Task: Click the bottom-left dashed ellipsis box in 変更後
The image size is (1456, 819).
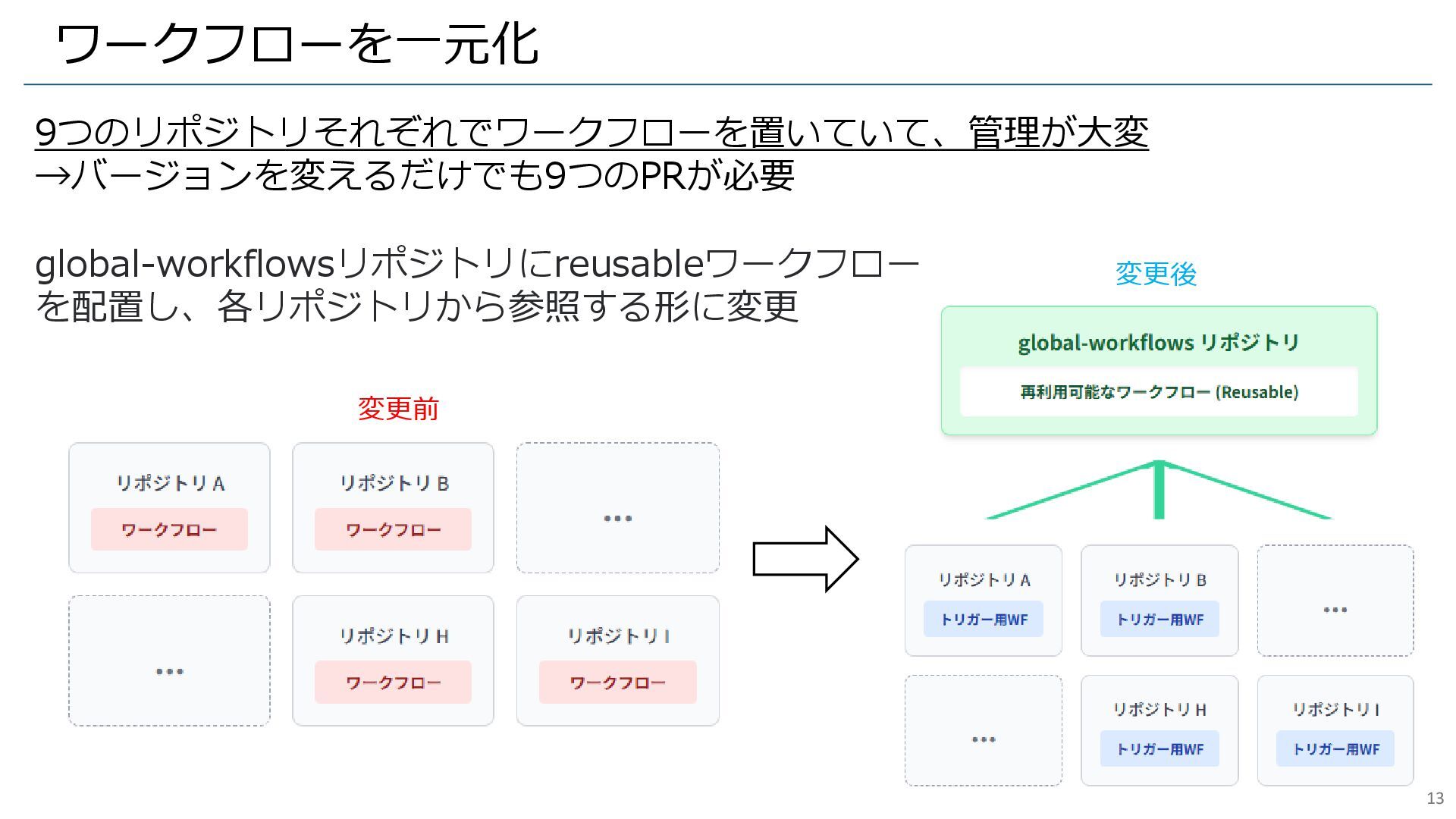Action: click(984, 730)
